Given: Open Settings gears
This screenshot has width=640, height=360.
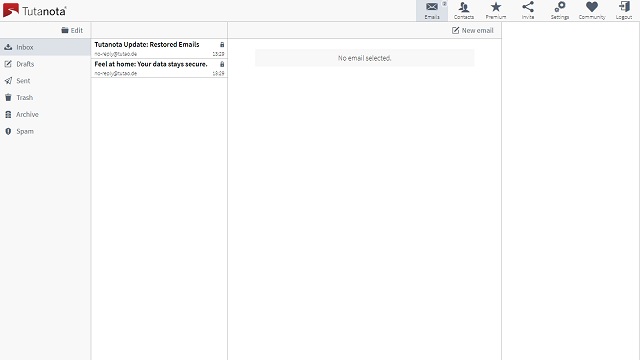Looking at the screenshot, I should click(x=560, y=11).
